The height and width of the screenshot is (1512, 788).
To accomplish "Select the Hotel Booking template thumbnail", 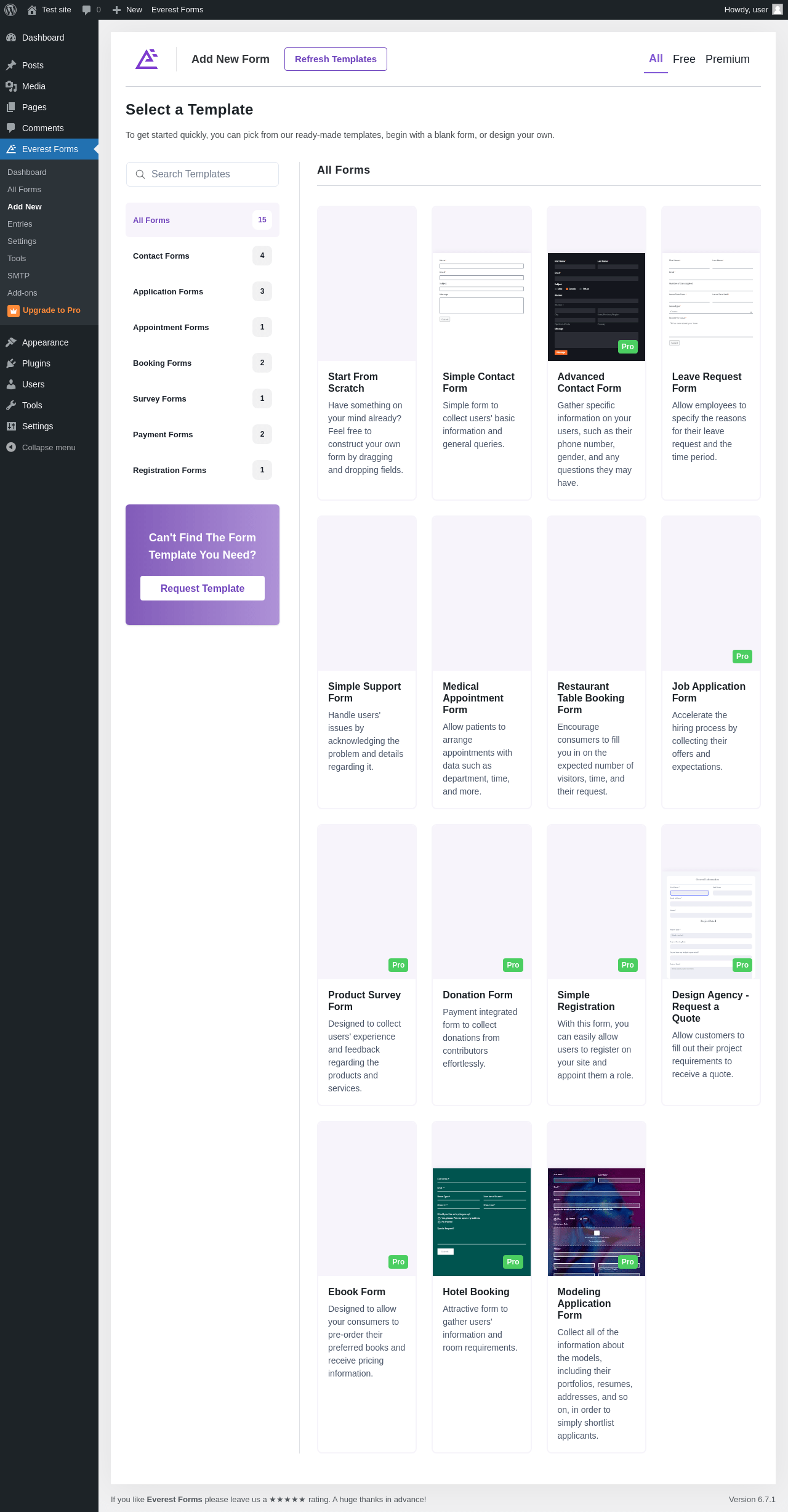I will 481,1199.
